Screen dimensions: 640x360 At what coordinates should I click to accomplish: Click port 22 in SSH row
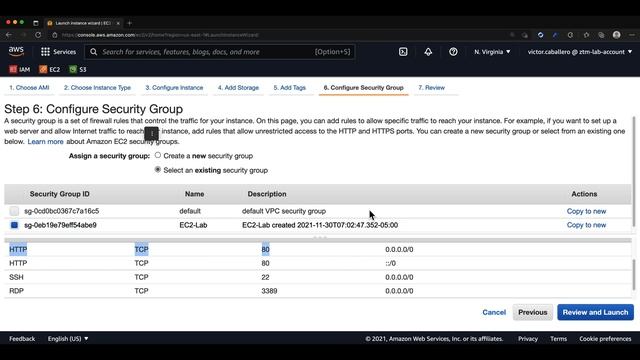(265, 277)
